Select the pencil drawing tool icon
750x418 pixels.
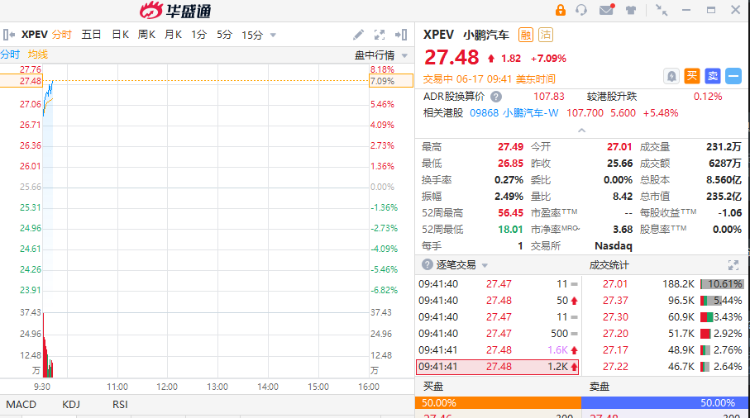358,35
